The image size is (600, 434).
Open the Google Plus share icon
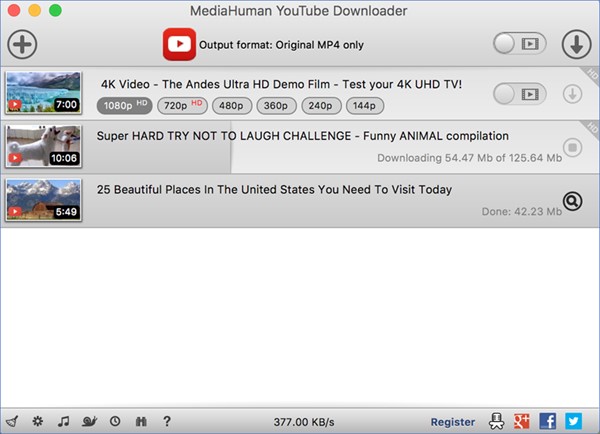[x=522, y=421]
